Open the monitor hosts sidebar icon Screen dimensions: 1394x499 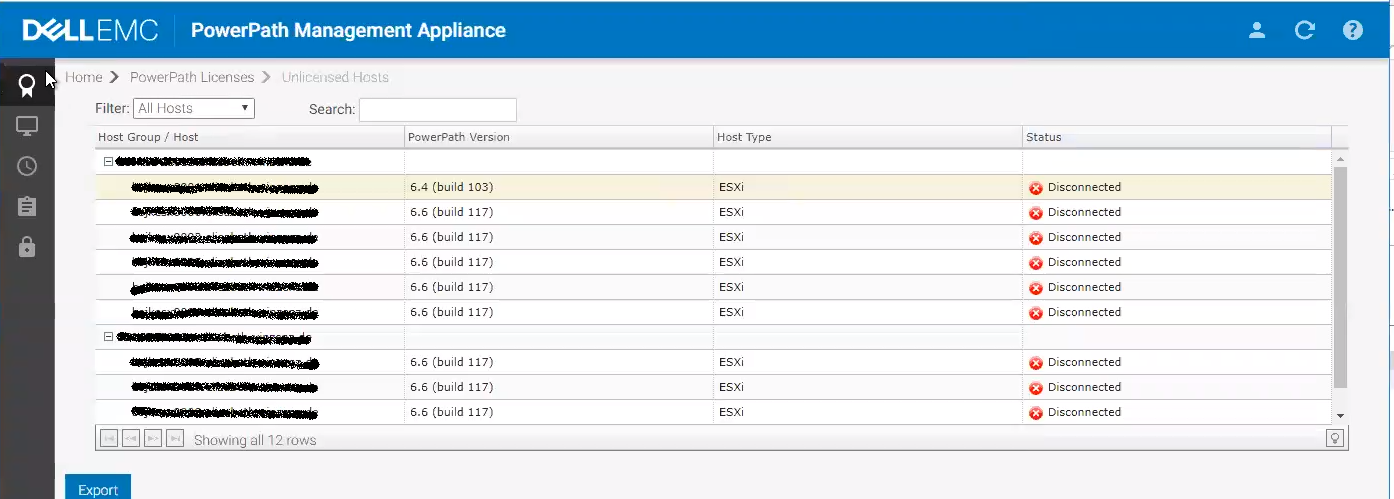tap(27, 126)
